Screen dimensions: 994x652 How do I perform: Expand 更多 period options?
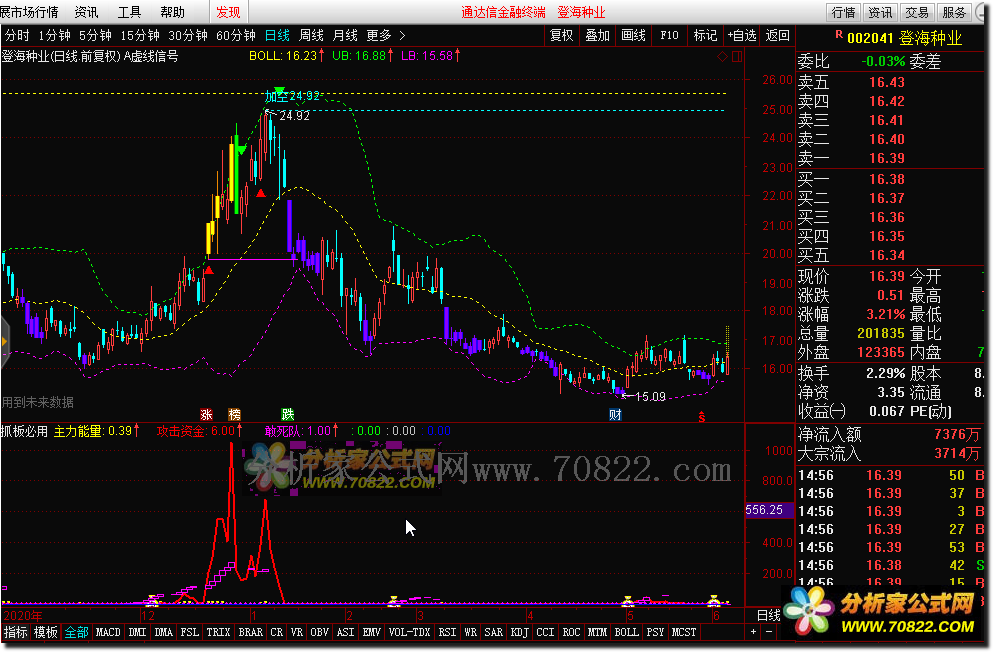385,35
